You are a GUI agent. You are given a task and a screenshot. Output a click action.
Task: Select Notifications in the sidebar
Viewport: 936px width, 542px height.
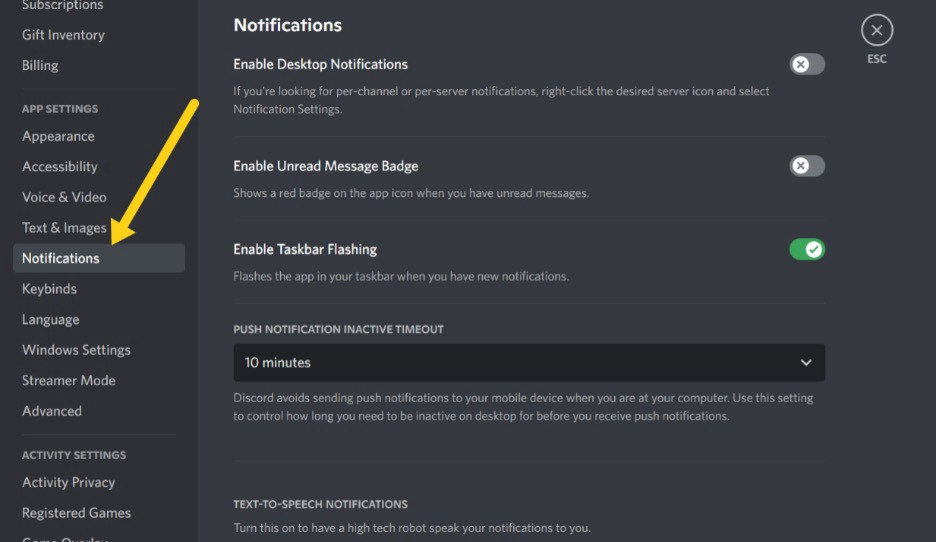[x=61, y=258]
